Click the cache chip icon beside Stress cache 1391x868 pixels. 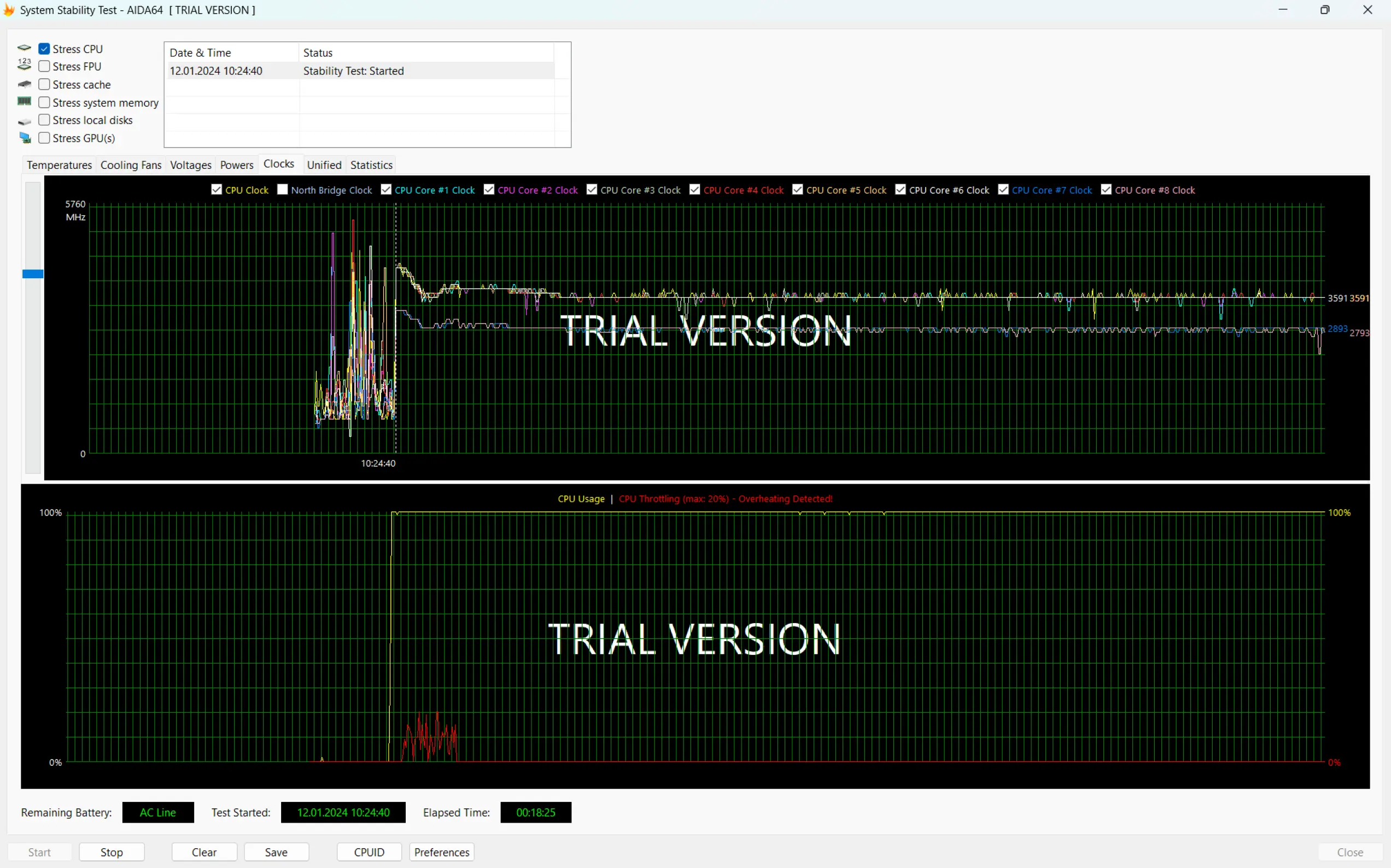[x=24, y=84]
